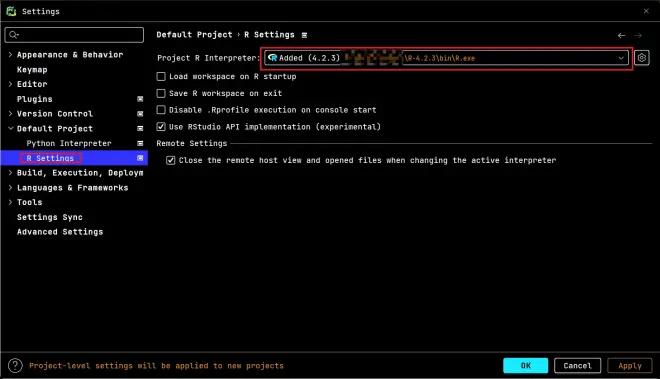Click the Project R Interpreter label
This screenshot has height=379, width=660.
click(208, 58)
